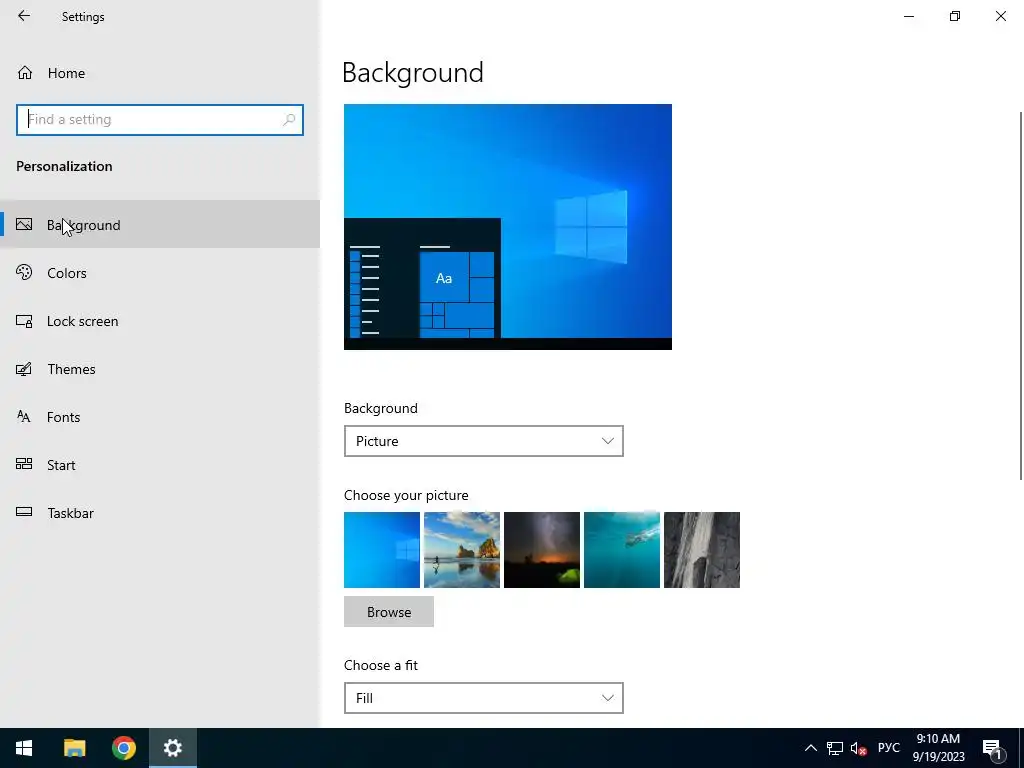Click the Settings gear taskbar icon
The height and width of the screenshot is (768, 1024).
coord(173,748)
